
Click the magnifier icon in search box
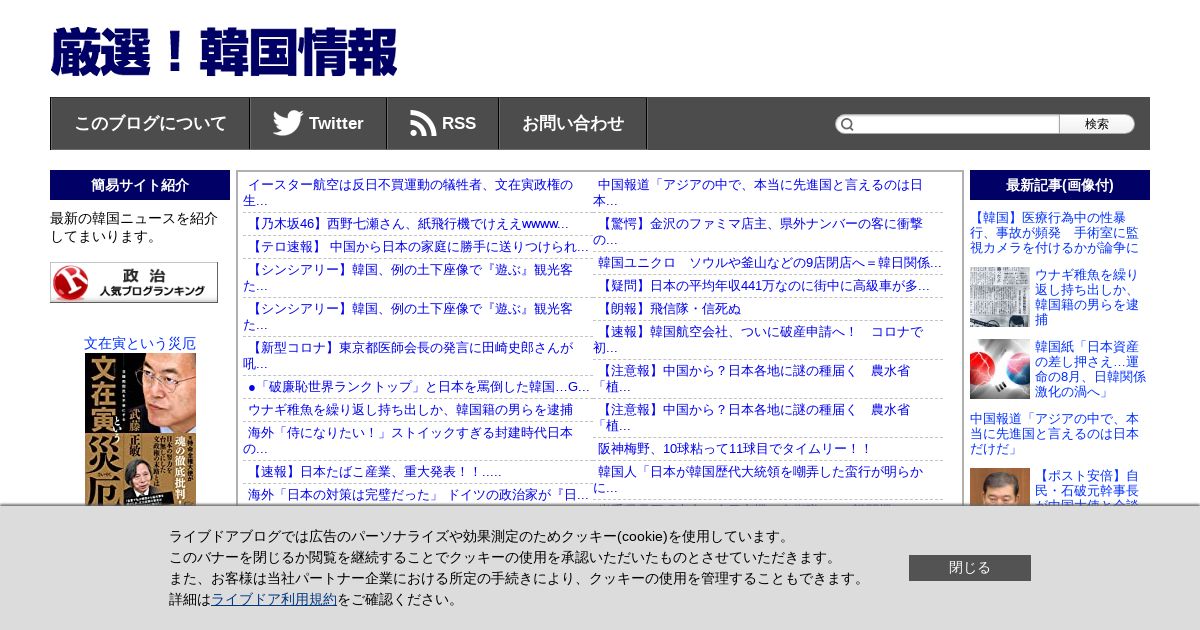(847, 124)
